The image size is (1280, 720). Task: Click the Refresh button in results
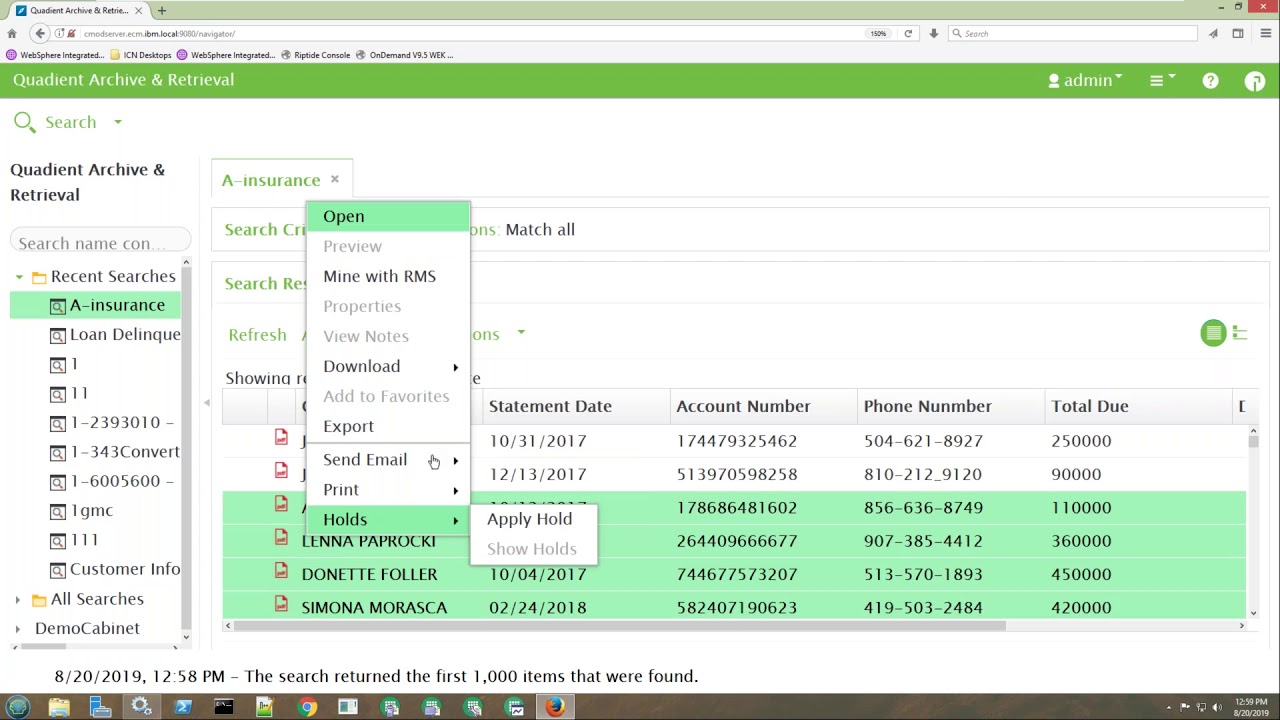click(x=257, y=335)
